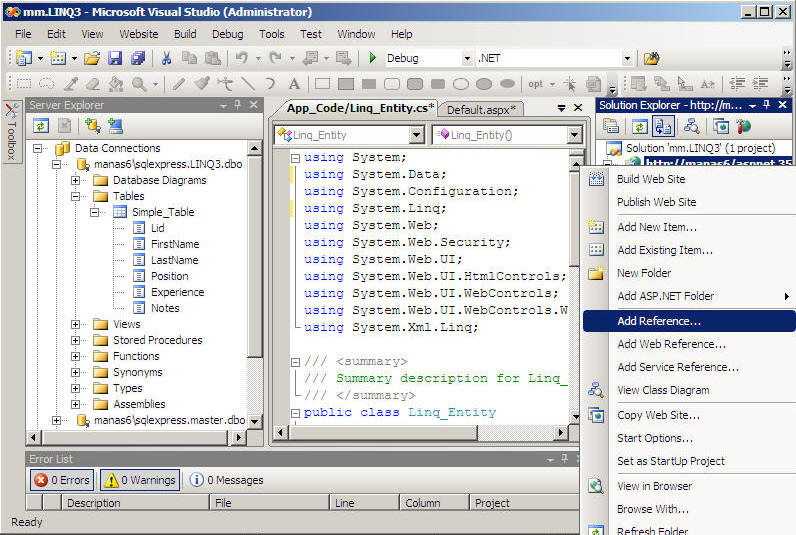Toggle auto-hide pin on Error List
The image size is (796, 535).
pyautogui.click(x=565, y=458)
